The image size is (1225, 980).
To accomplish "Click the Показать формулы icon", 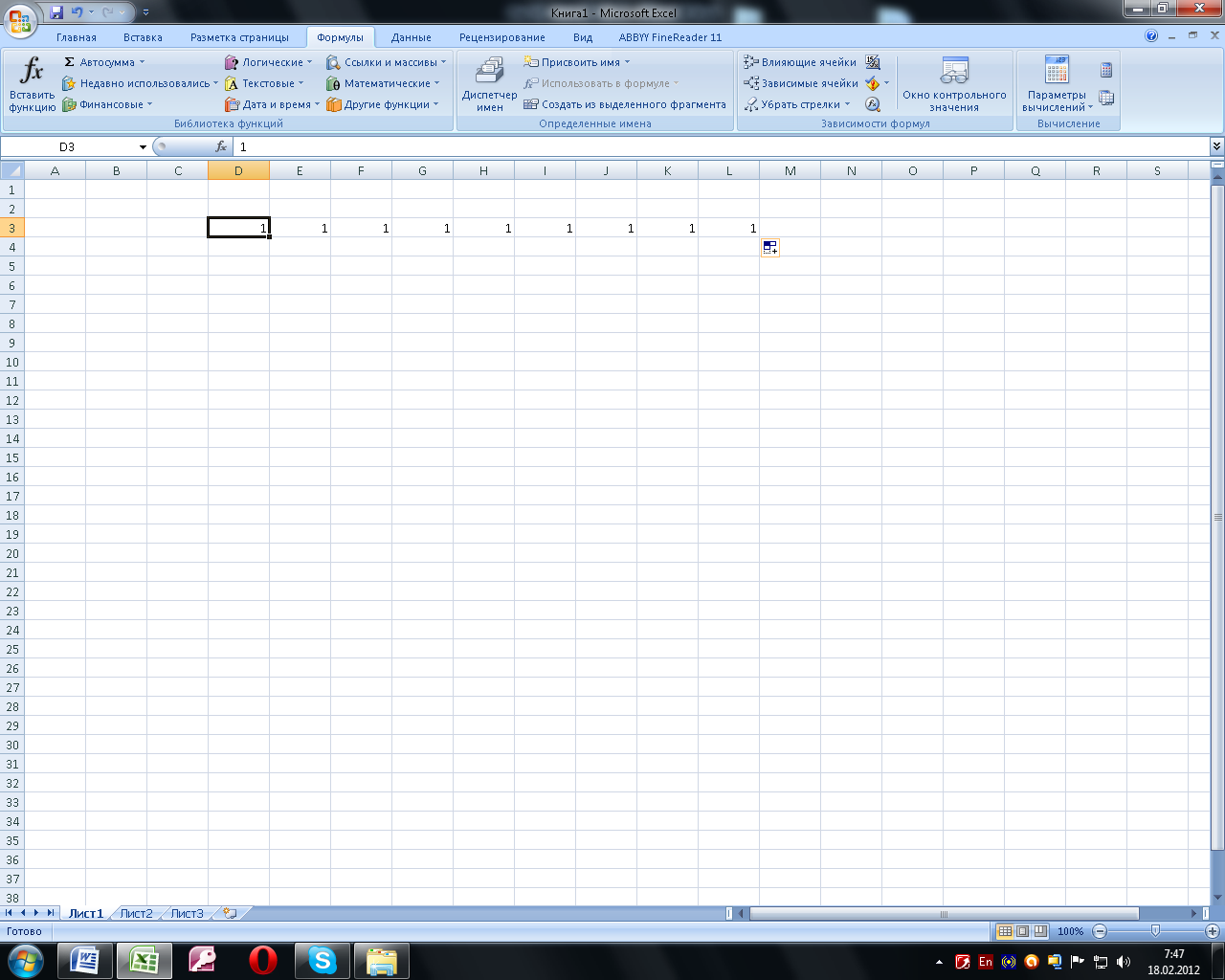I will (x=873, y=62).
